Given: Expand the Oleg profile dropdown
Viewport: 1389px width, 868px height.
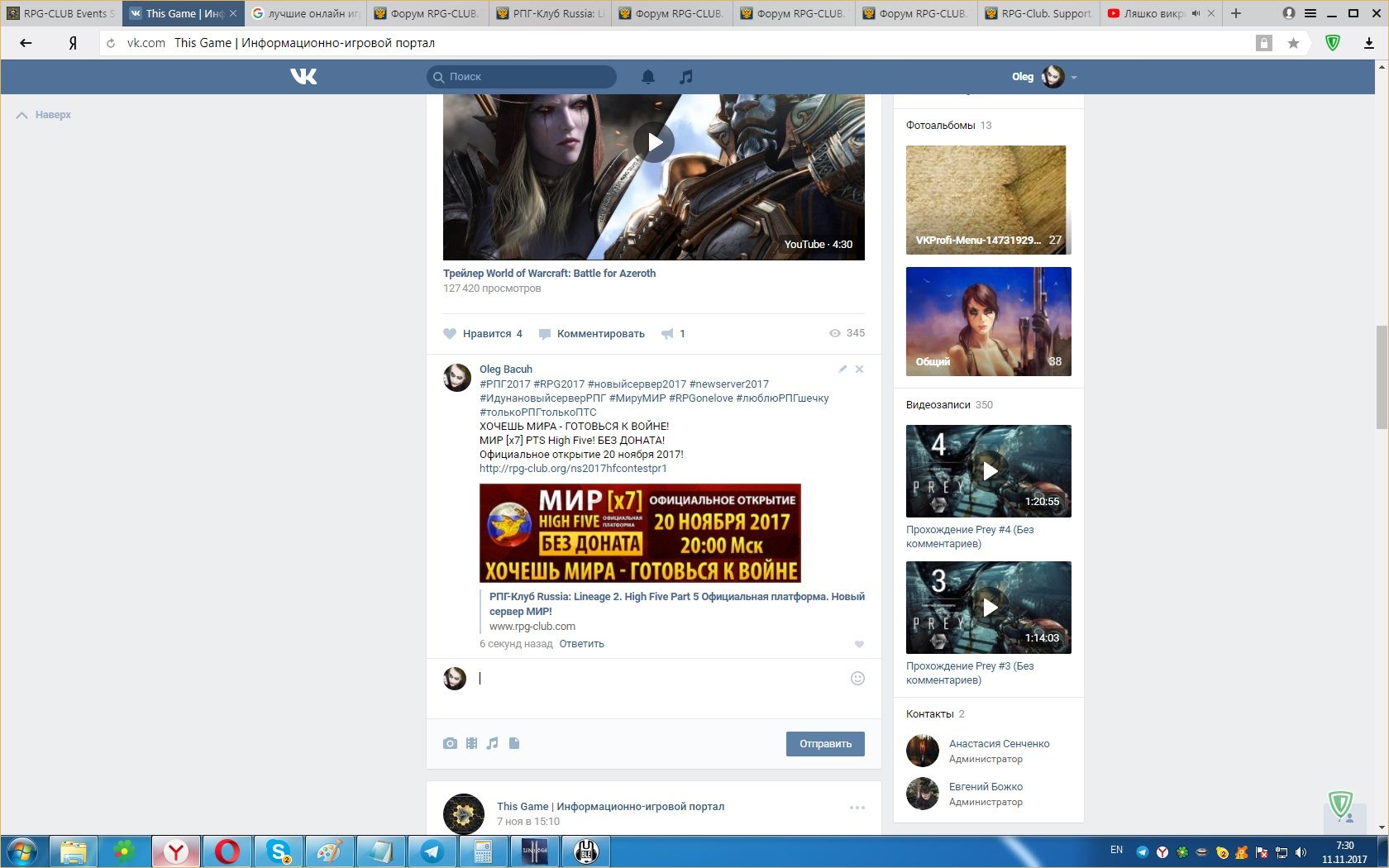Looking at the screenshot, I should coord(1074,77).
